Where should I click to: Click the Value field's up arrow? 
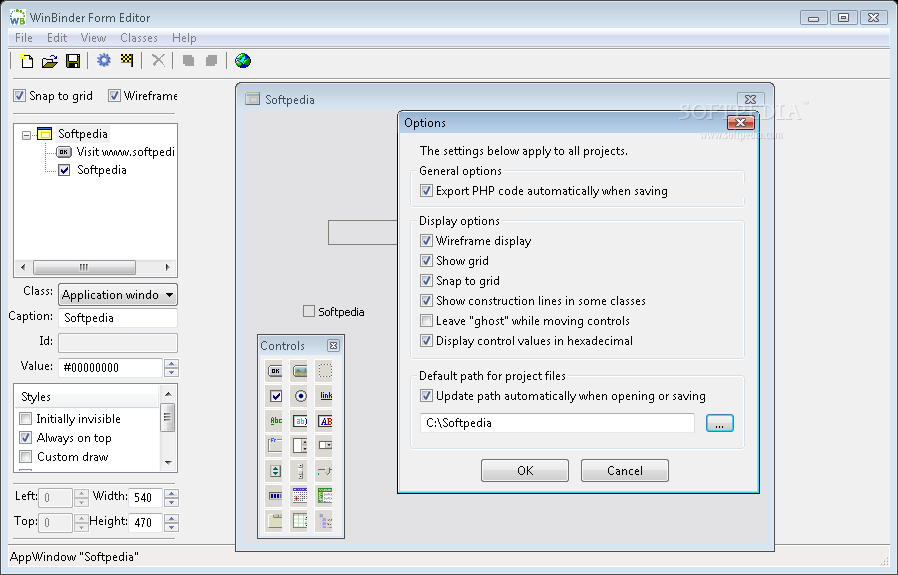coord(171,363)
